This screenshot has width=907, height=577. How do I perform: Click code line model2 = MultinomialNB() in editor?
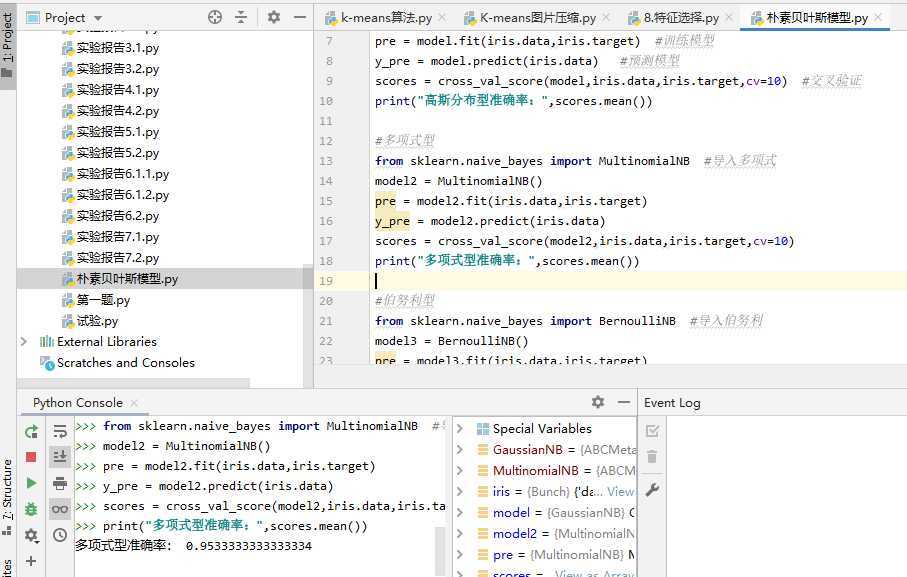click(x=459, y=181)
